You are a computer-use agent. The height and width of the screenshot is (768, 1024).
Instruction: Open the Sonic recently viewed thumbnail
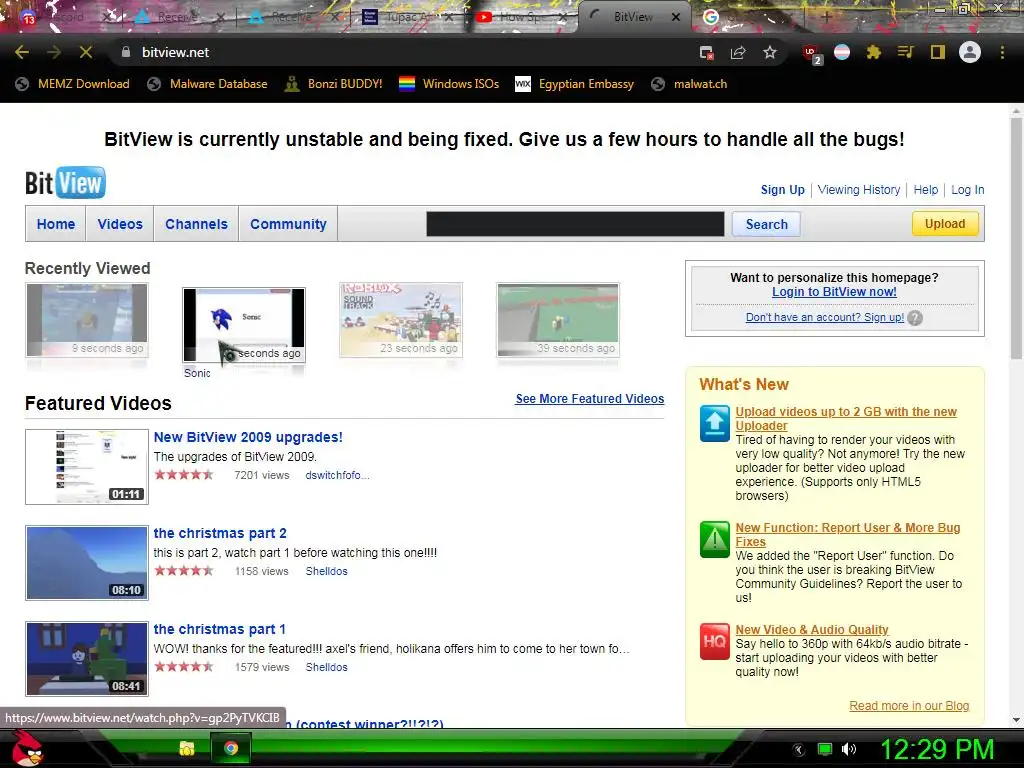coord(244,325)
